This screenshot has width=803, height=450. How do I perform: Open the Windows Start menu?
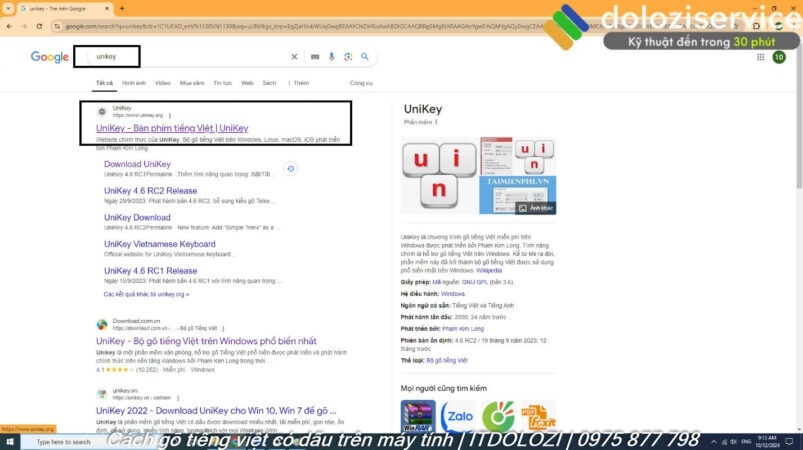click(9, 441)
